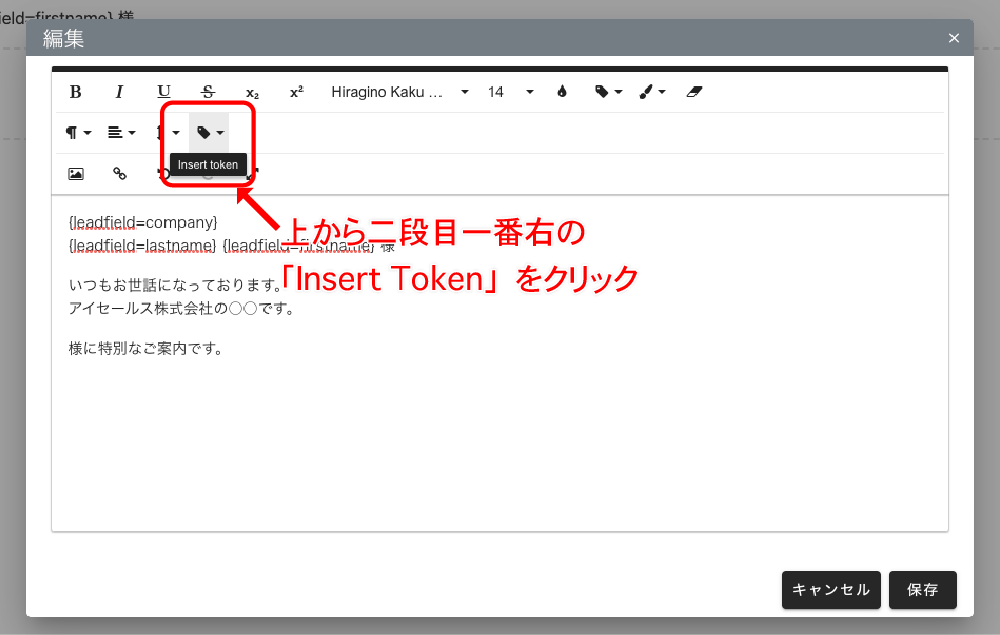The width and height of the screenshot is (1000, 635).
Task: Open the paintbrush inline style dropdown
Action: (652, 92)
